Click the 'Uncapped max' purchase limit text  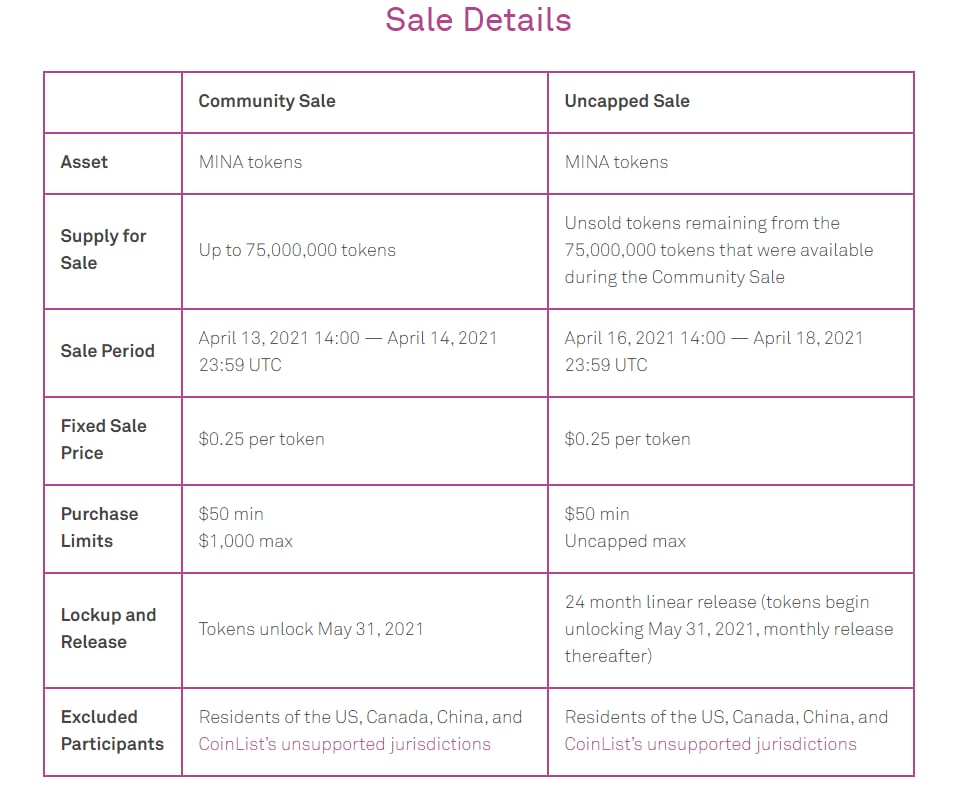(x=625, y=541)
